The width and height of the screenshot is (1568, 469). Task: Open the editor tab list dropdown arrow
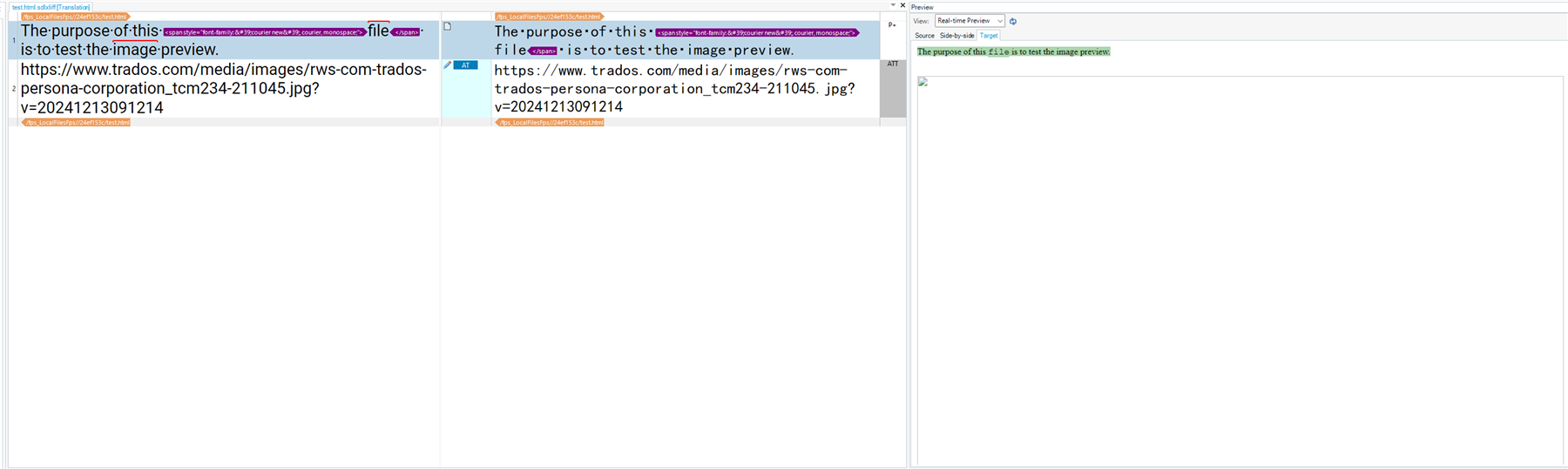tap(893, 5)
